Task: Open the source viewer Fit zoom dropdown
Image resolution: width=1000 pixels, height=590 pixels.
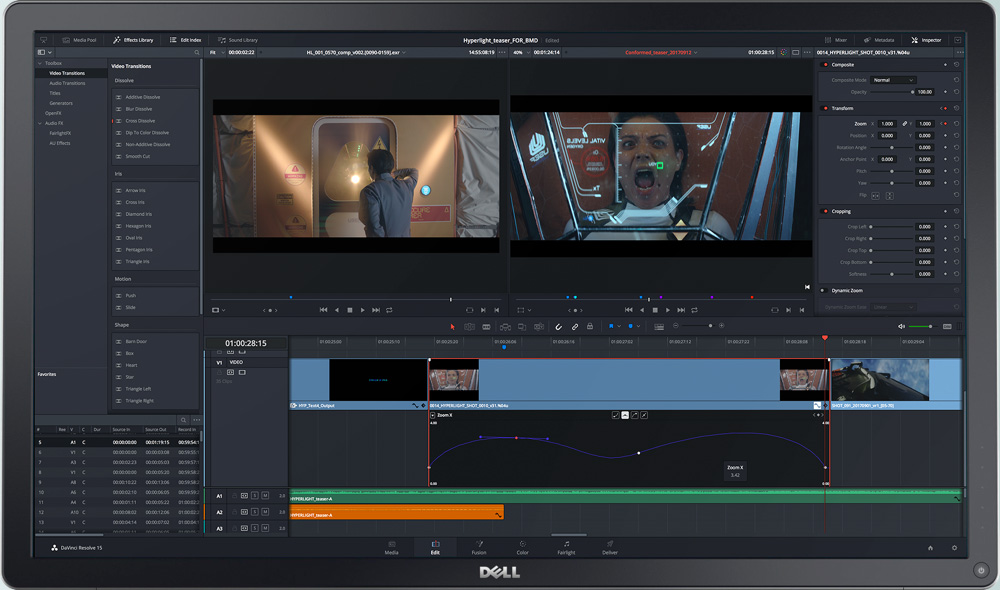Action: pos(217,52)
